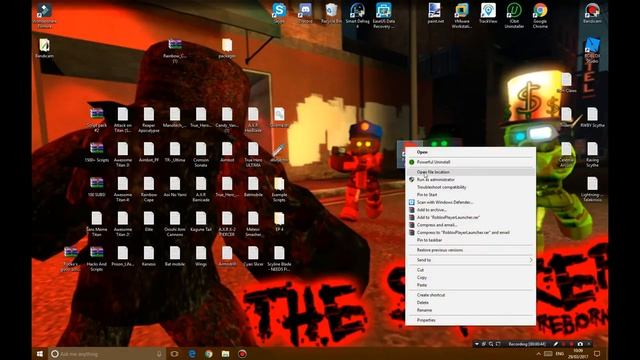
Task: Open the Windows Start menu
Action: pos(40,354)
